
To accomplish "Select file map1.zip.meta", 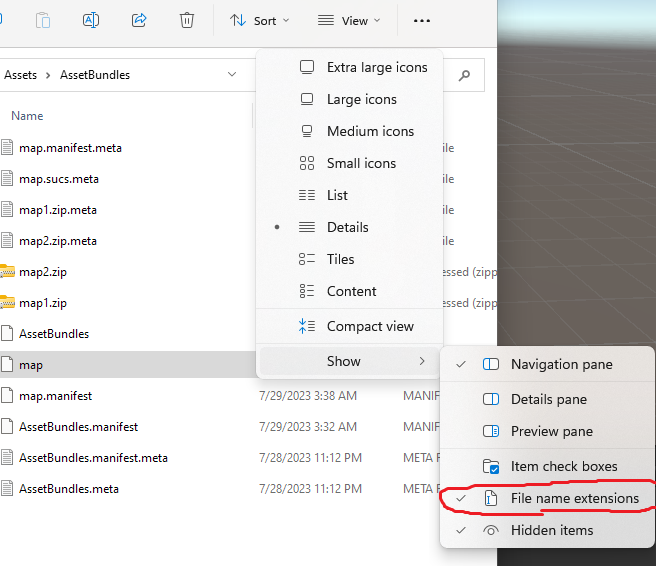I will coord(58,210).
